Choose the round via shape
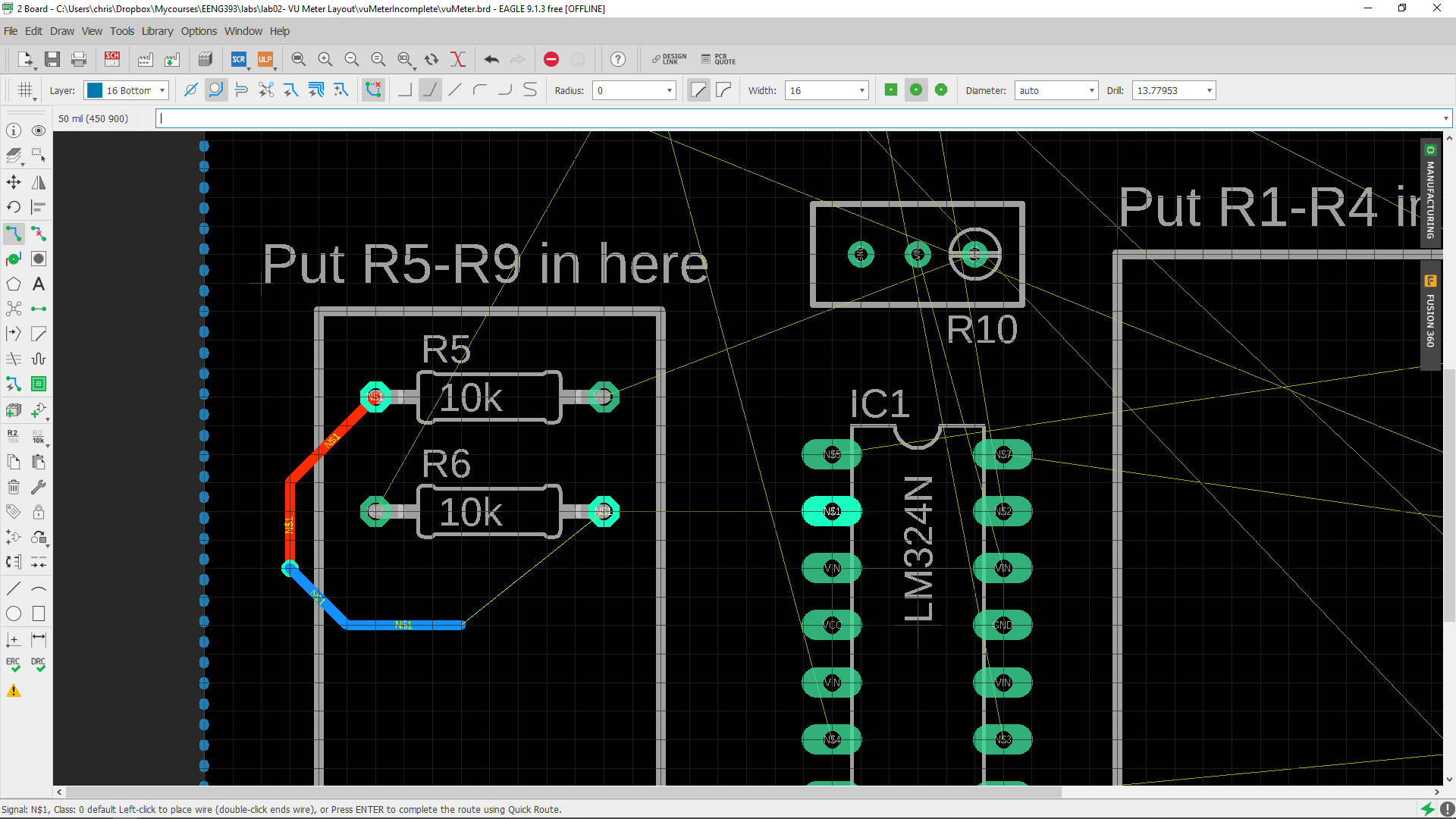The height and width of the screenshot is (819, 1456). click(x=916, y=90)
